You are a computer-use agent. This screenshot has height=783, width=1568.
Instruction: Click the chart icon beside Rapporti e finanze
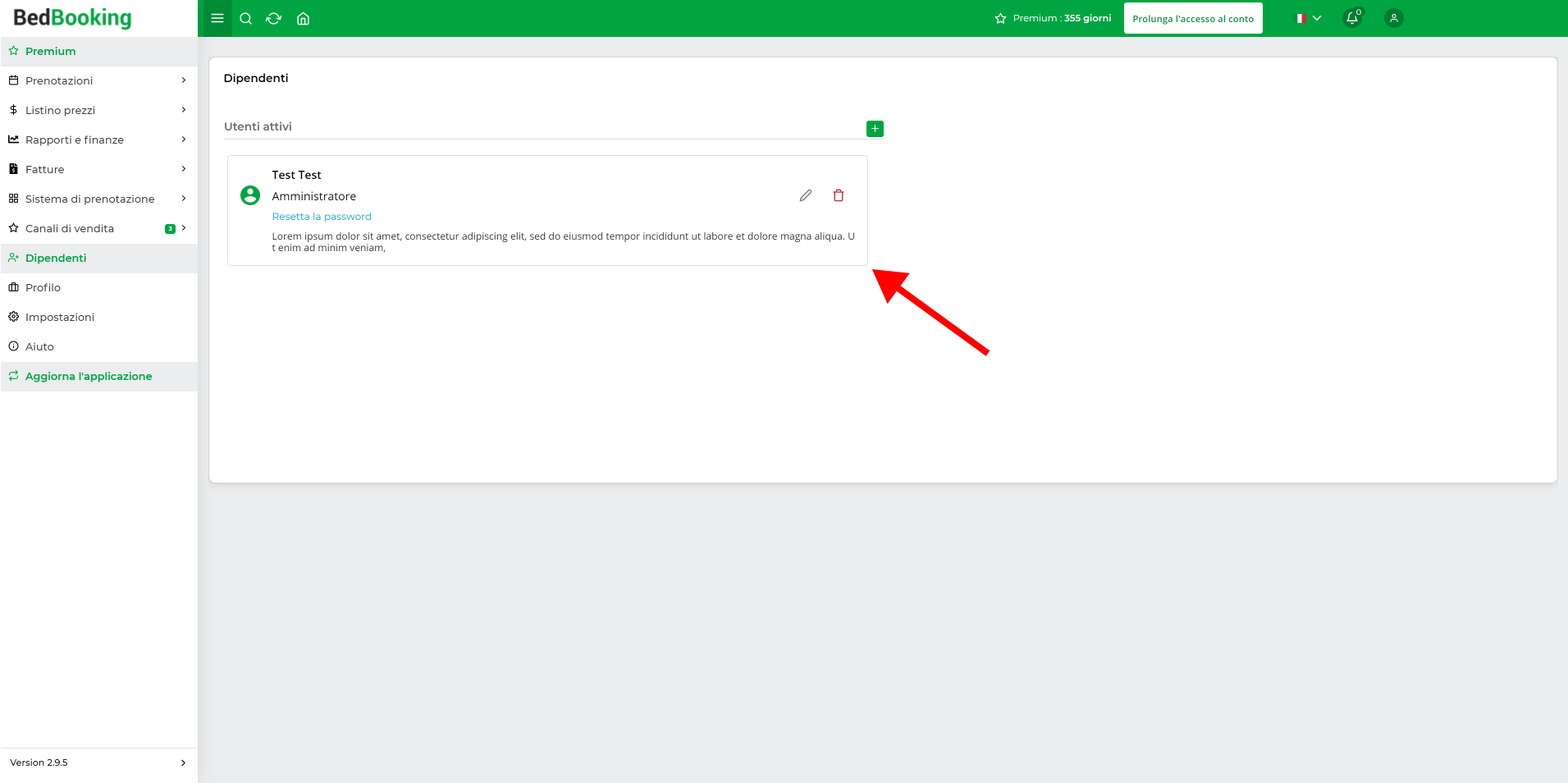(x=13, y=140)
